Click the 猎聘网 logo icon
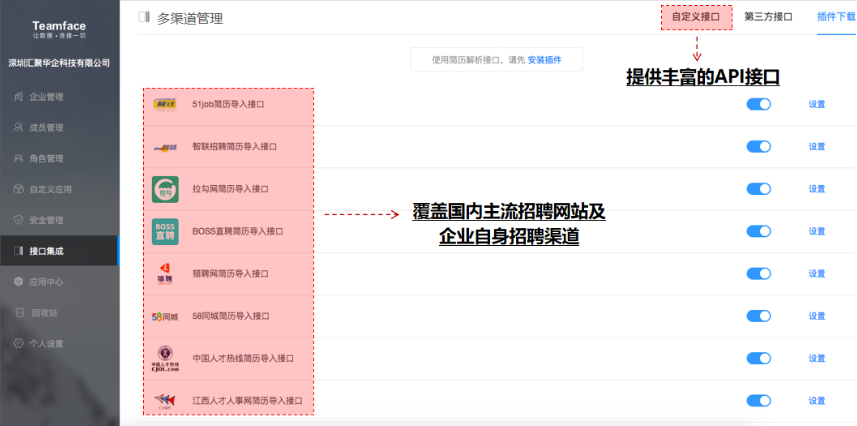857x426 pixels. [x=165, y=274]
